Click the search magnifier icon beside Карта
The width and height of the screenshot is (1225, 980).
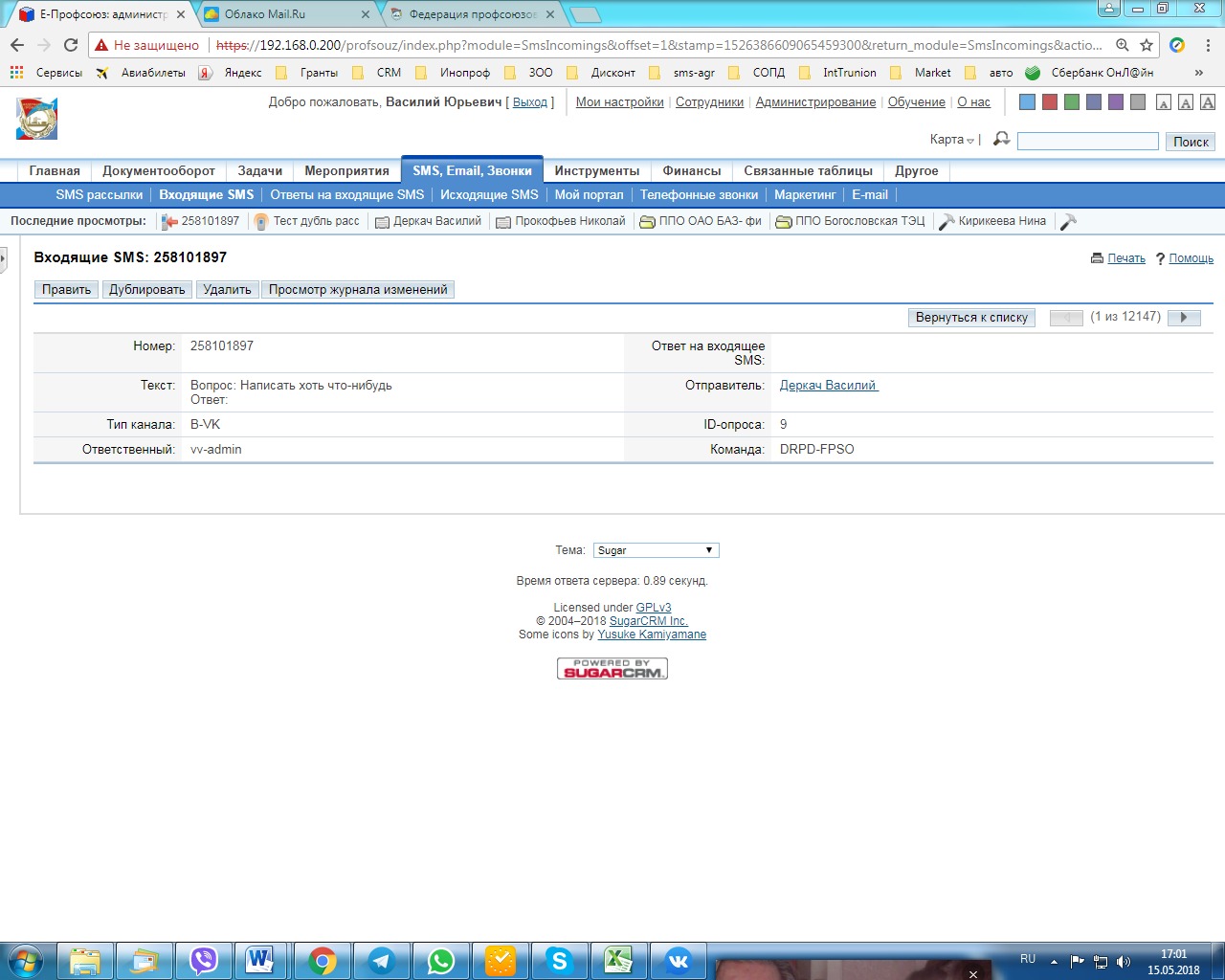pyautogui.click(x=1001, y=140)
